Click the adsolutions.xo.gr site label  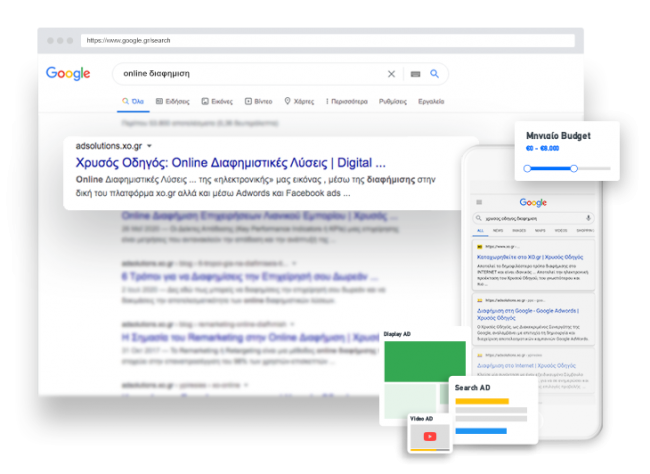(x=109, y=146)
